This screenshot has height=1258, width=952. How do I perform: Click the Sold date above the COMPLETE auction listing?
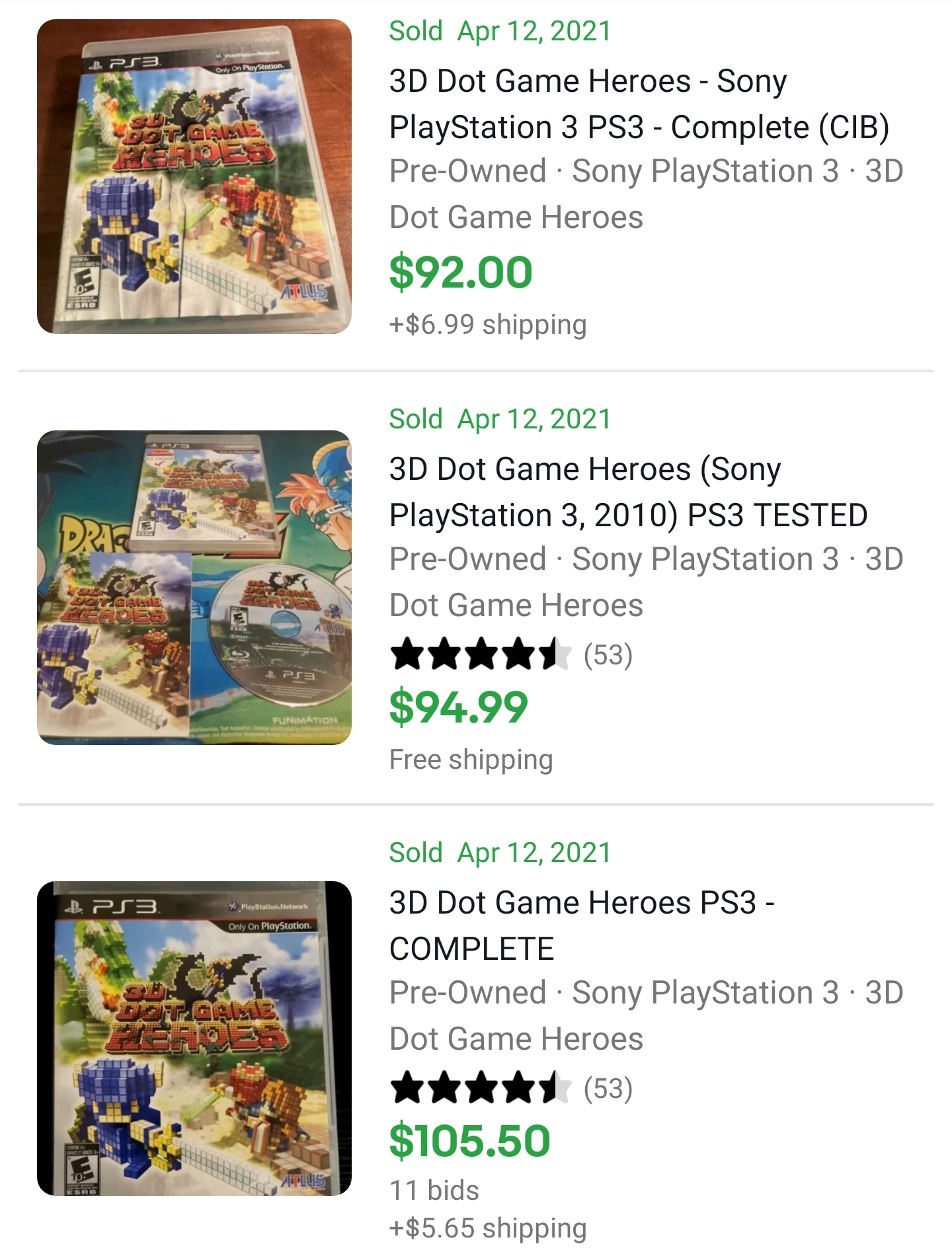coord(500,853)
